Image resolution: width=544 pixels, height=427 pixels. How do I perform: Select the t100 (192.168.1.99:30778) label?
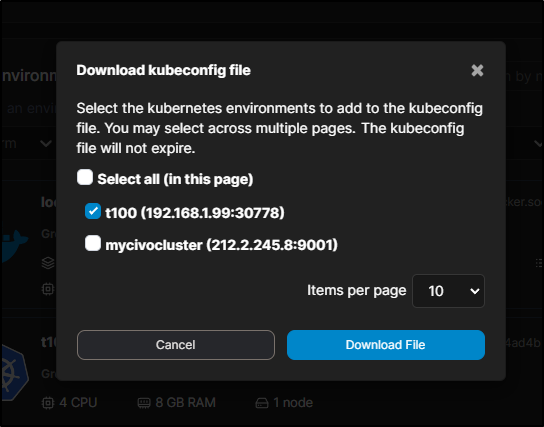pyautogui.click(x=195, y=213)
